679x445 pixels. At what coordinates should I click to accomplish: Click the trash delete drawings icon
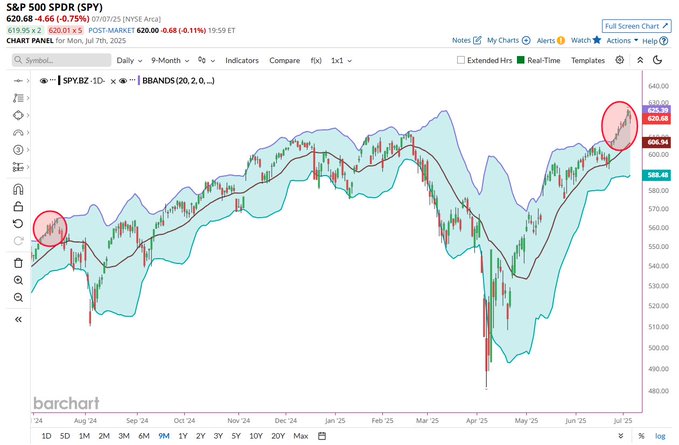coord(18,263)
